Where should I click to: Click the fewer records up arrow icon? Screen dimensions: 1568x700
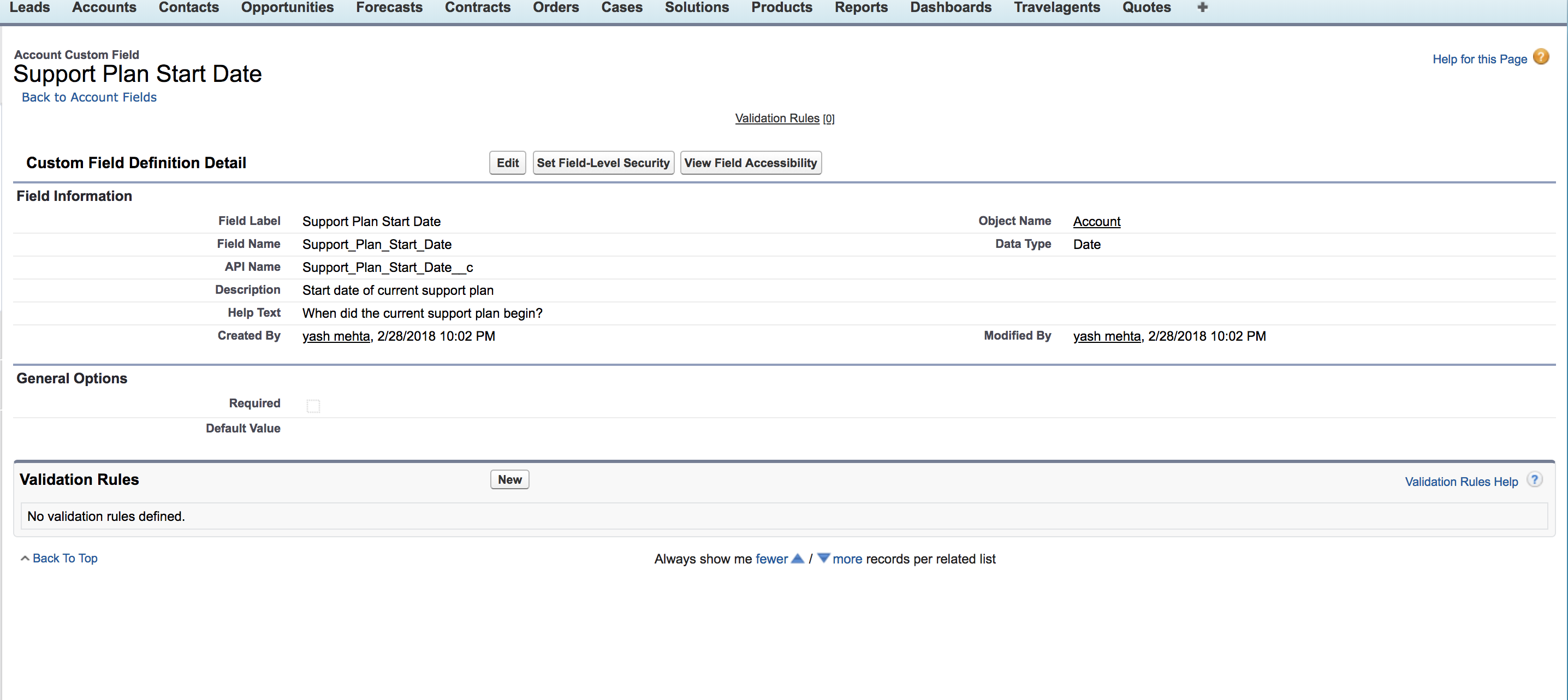point(798,558)
